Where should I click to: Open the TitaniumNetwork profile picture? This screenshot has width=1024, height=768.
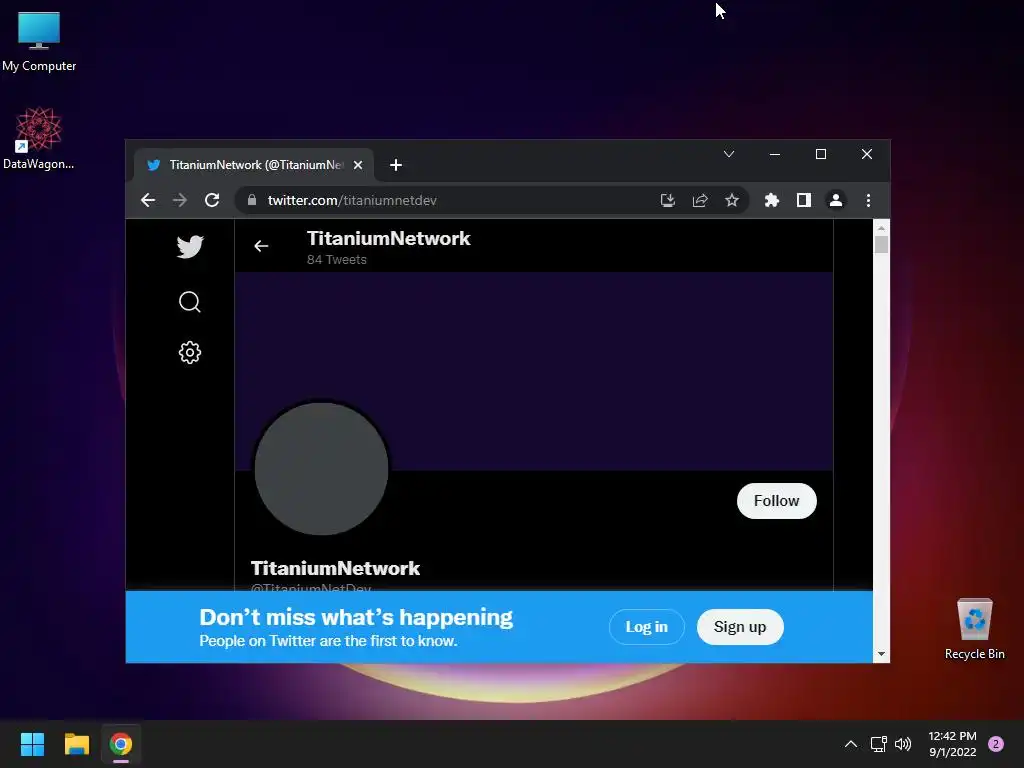coord(321,469)
